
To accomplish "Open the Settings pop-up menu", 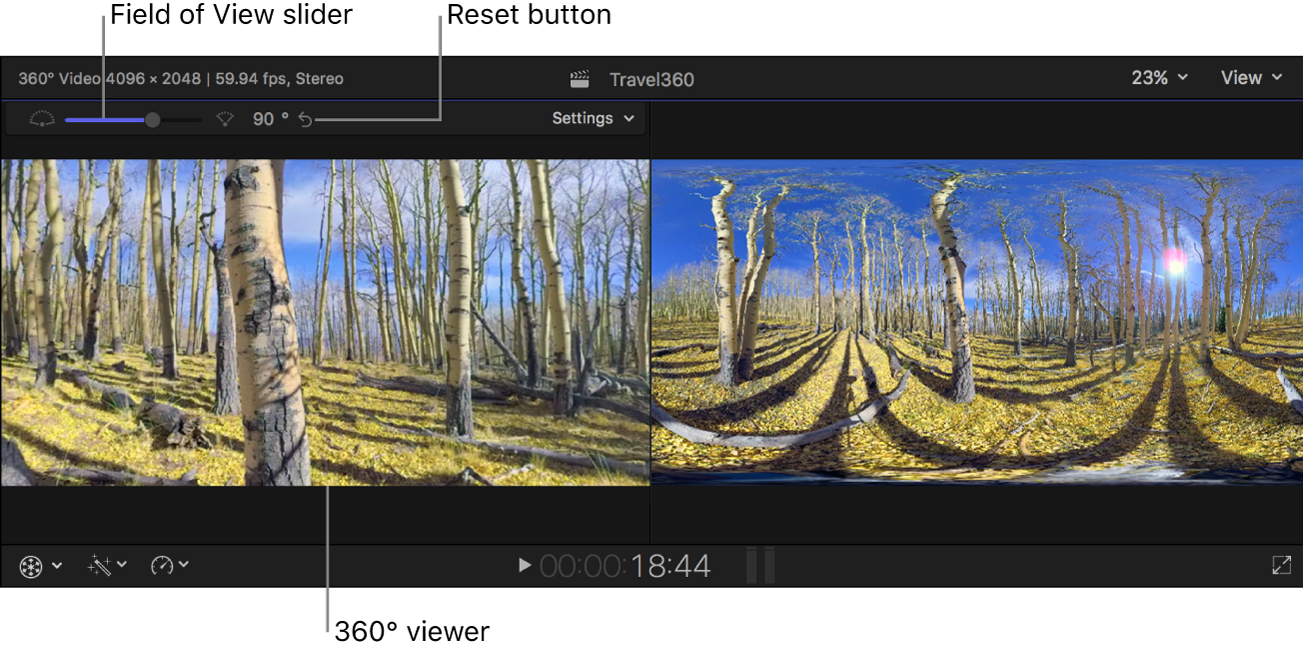I will (x=592, y=118).
